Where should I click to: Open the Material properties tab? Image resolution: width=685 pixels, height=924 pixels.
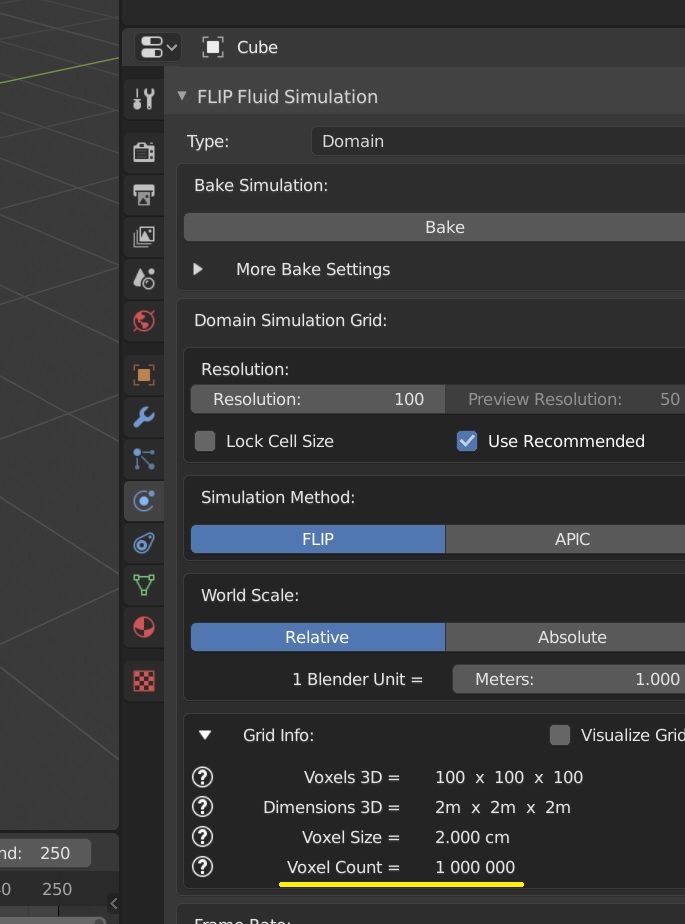tap(143, 627)
